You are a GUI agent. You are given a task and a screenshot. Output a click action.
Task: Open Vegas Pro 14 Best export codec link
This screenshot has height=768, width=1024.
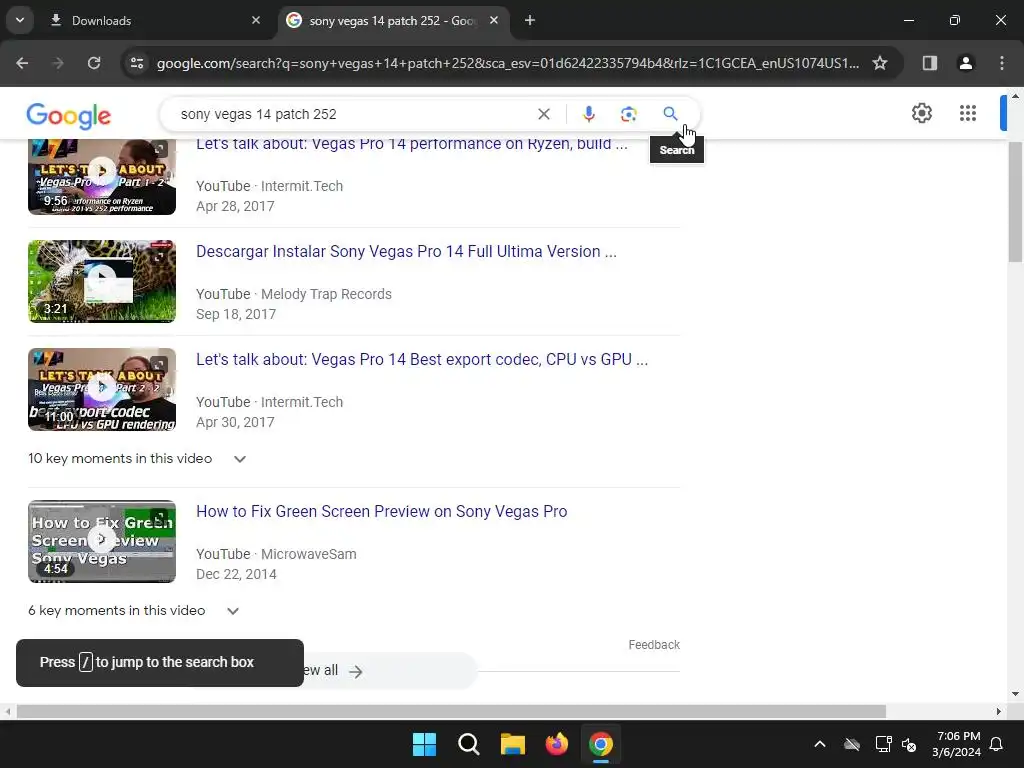point(422,359)
